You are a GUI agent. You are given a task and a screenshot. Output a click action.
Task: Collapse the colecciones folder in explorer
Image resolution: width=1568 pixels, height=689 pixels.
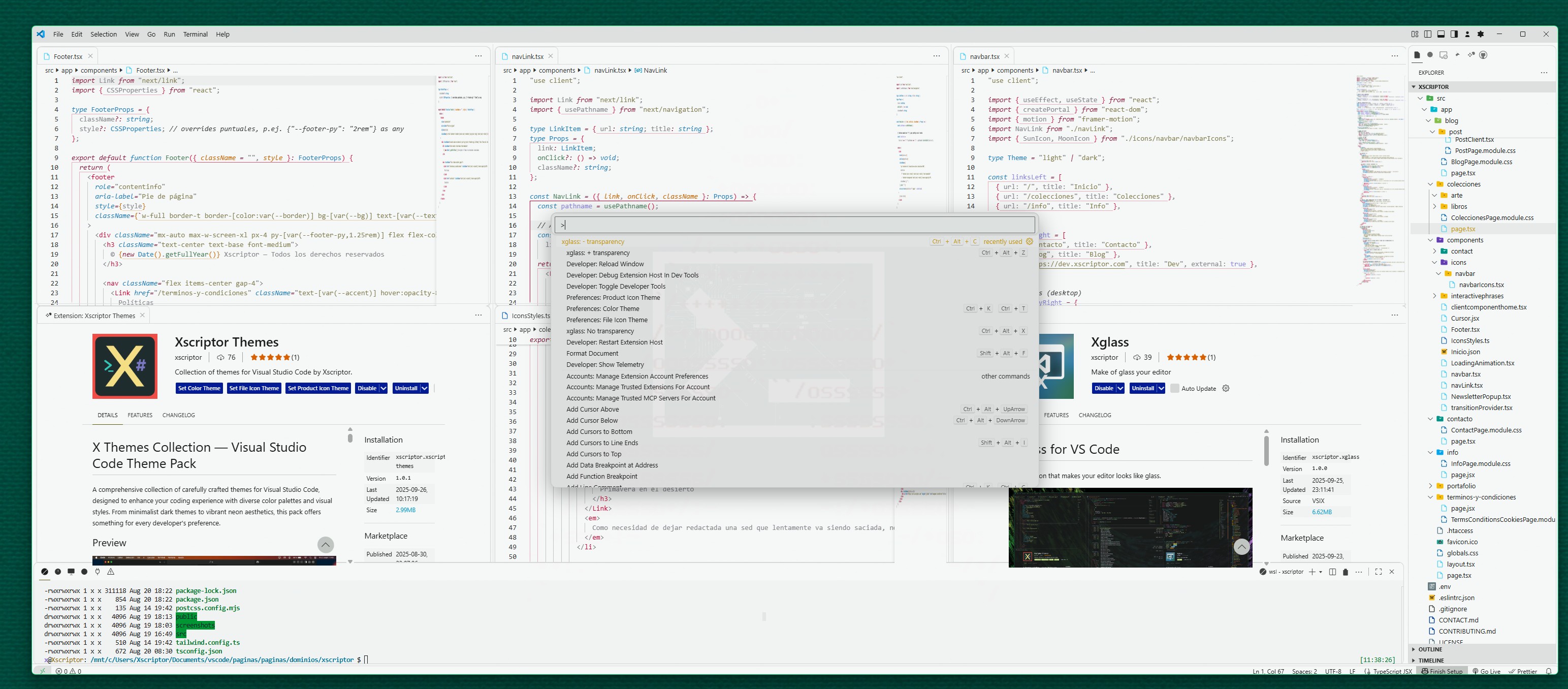coord(1430,184)
